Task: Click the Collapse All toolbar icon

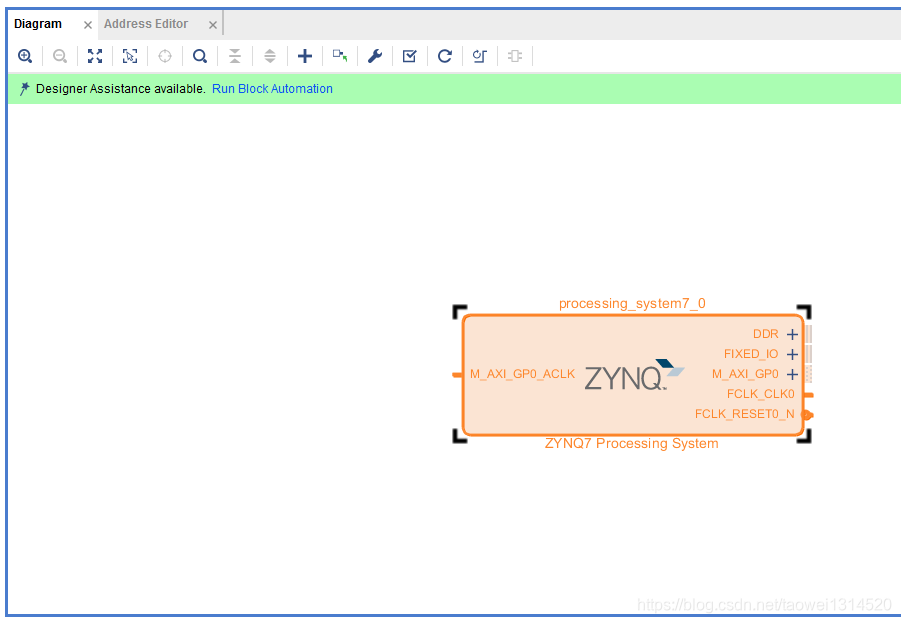Action: pyautogui.click(x=235, y=56)
